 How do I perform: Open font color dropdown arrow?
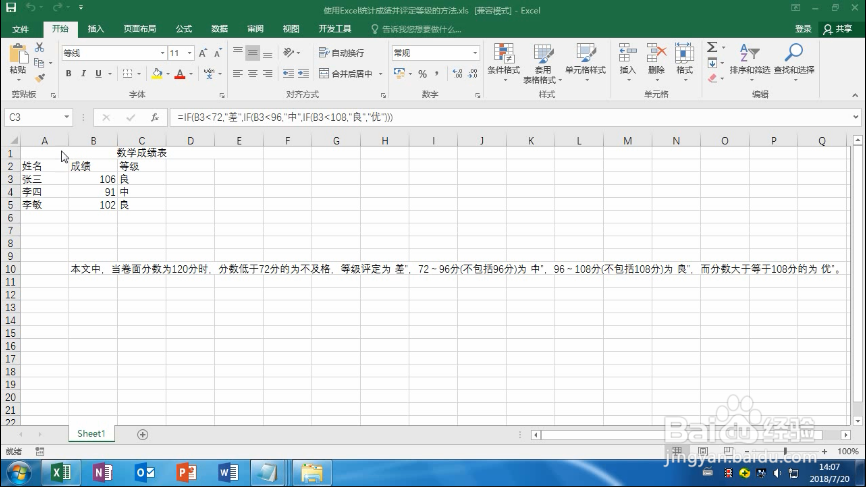tap(191, 73)
